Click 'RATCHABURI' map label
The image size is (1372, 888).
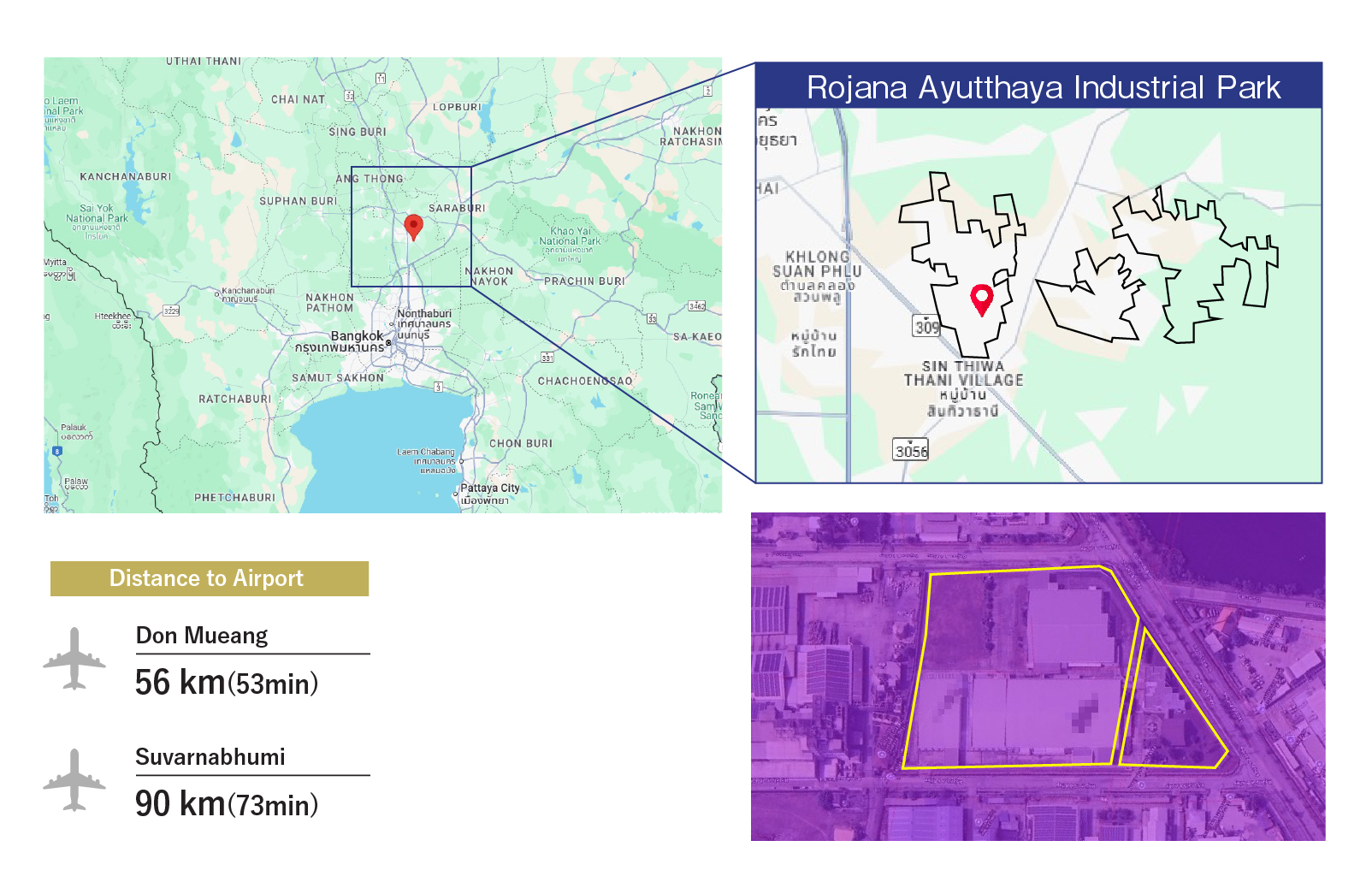pos(235,399)
